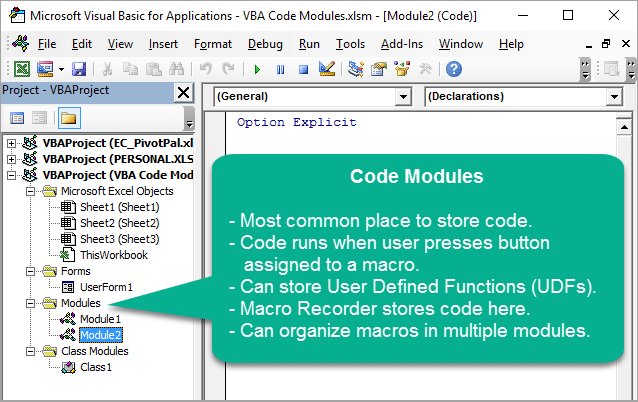The width and height of the screenshot is (638, 402).
Task: Open the (General) object dropdown
Action: pyautogui.click(x=403, y=97)
